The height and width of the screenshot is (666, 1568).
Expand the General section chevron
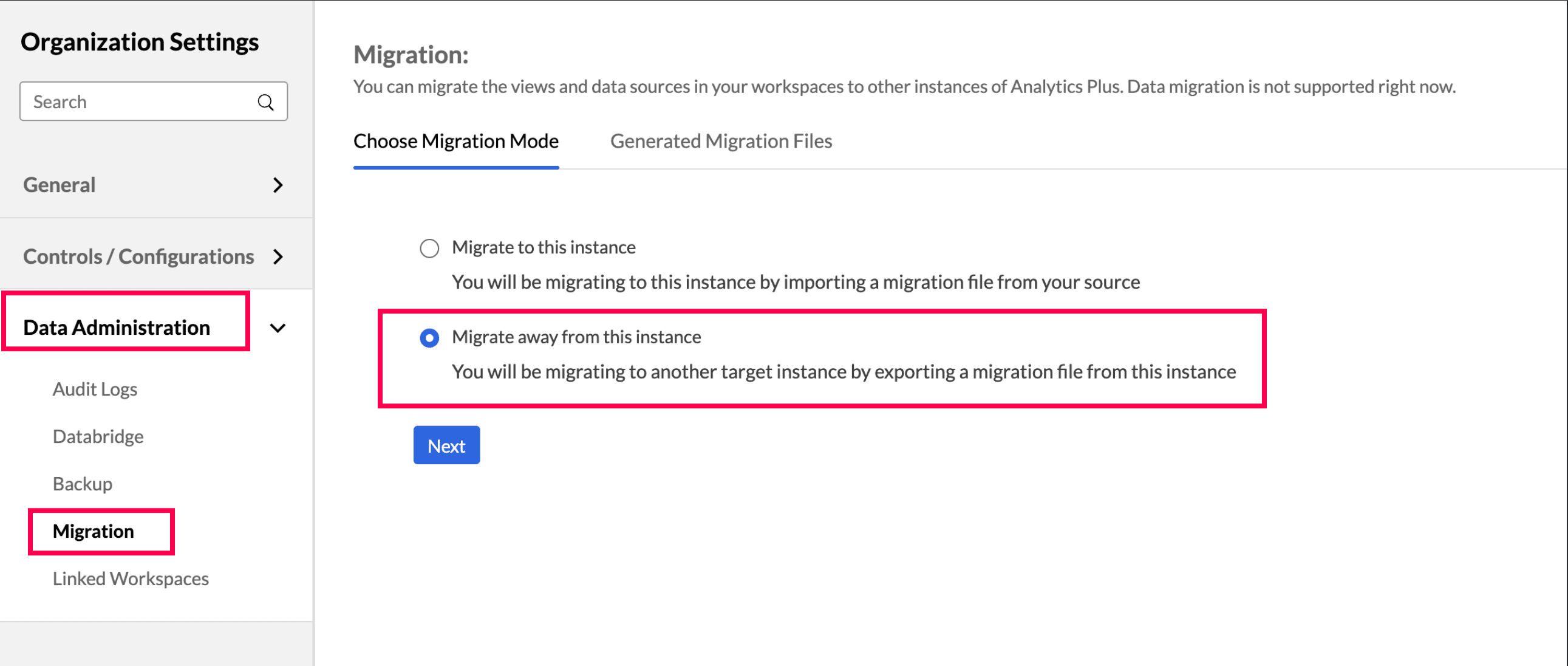click(x=278, y=185)
